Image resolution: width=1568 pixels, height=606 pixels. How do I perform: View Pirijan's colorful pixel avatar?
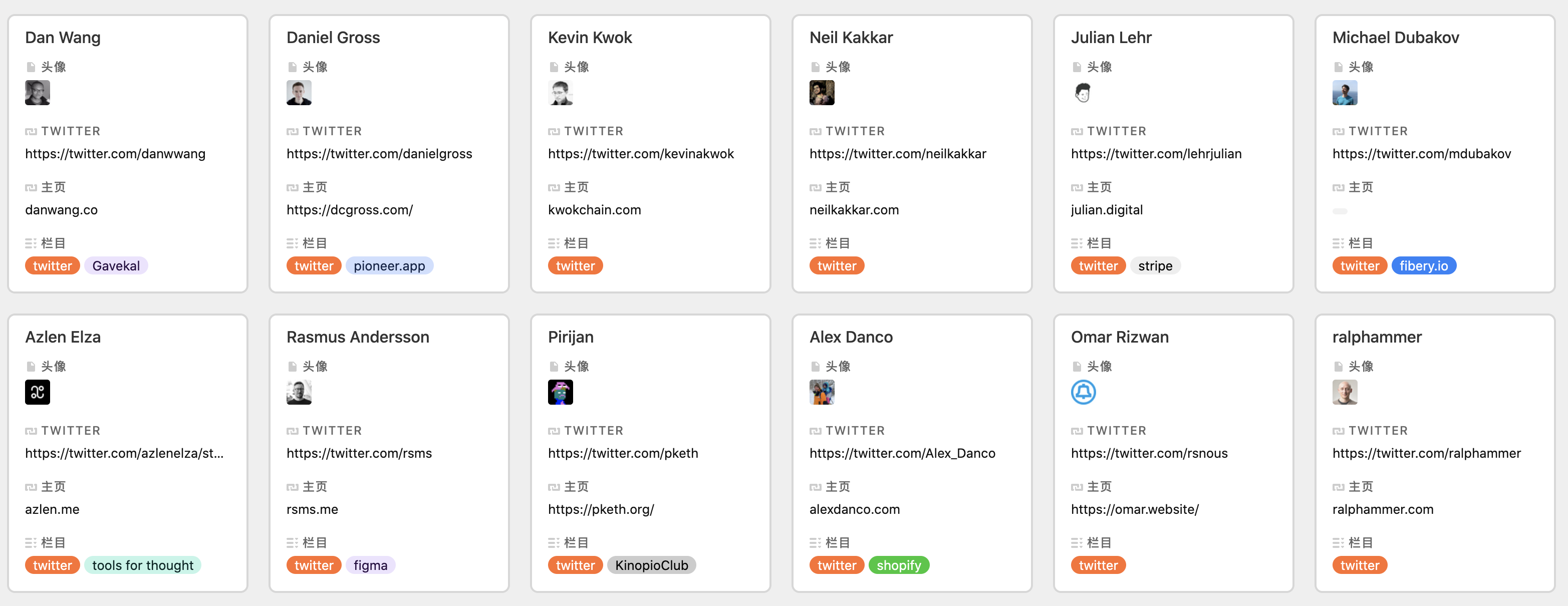pos(560,393)
